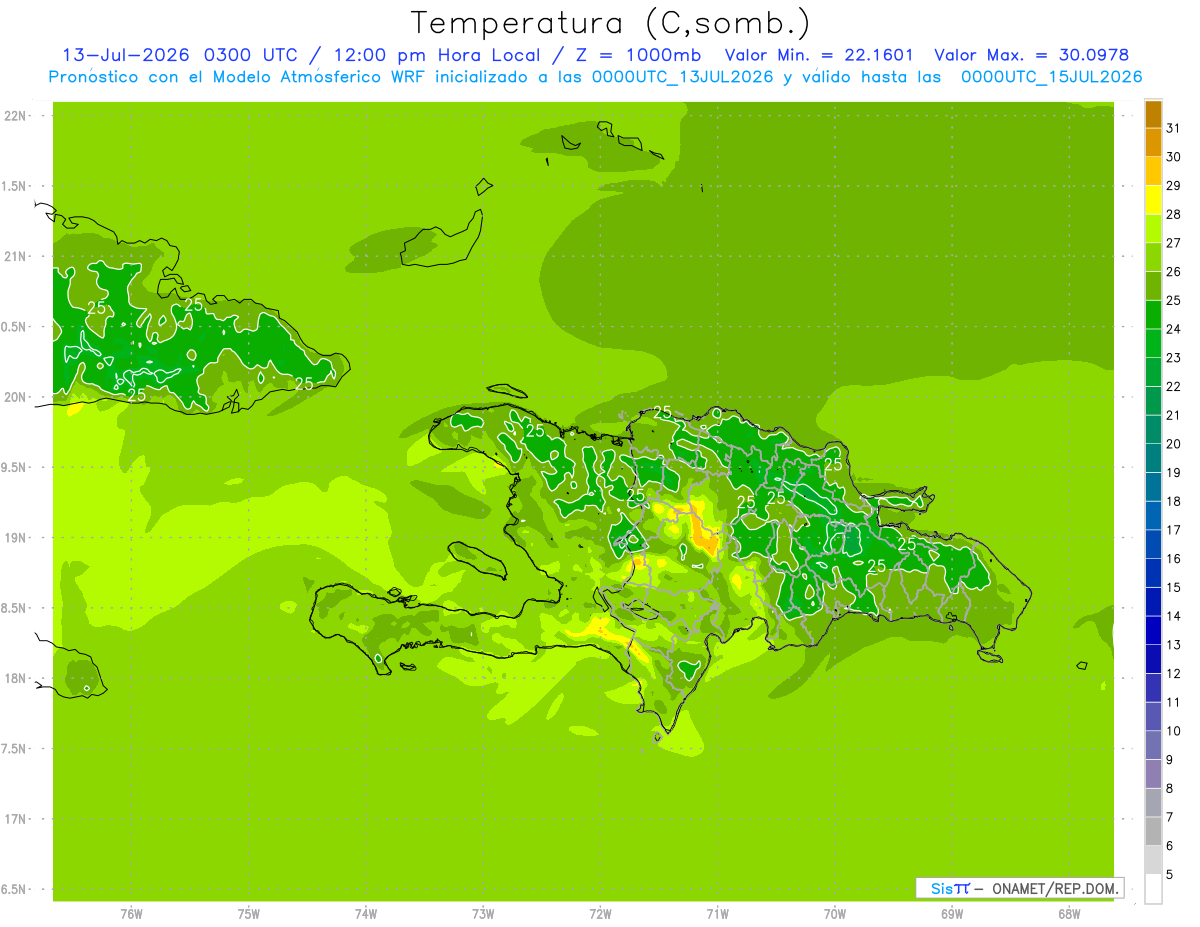Pick the legend color band between 11 and 12
Viewport: 1200px width, 927px height.
1153,688
